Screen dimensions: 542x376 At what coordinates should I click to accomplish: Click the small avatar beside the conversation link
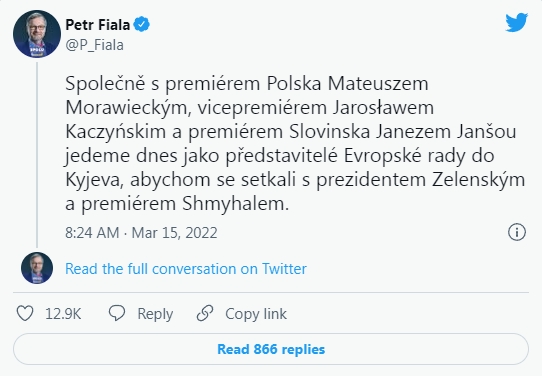pyautogui.click(x=37, y=268)
